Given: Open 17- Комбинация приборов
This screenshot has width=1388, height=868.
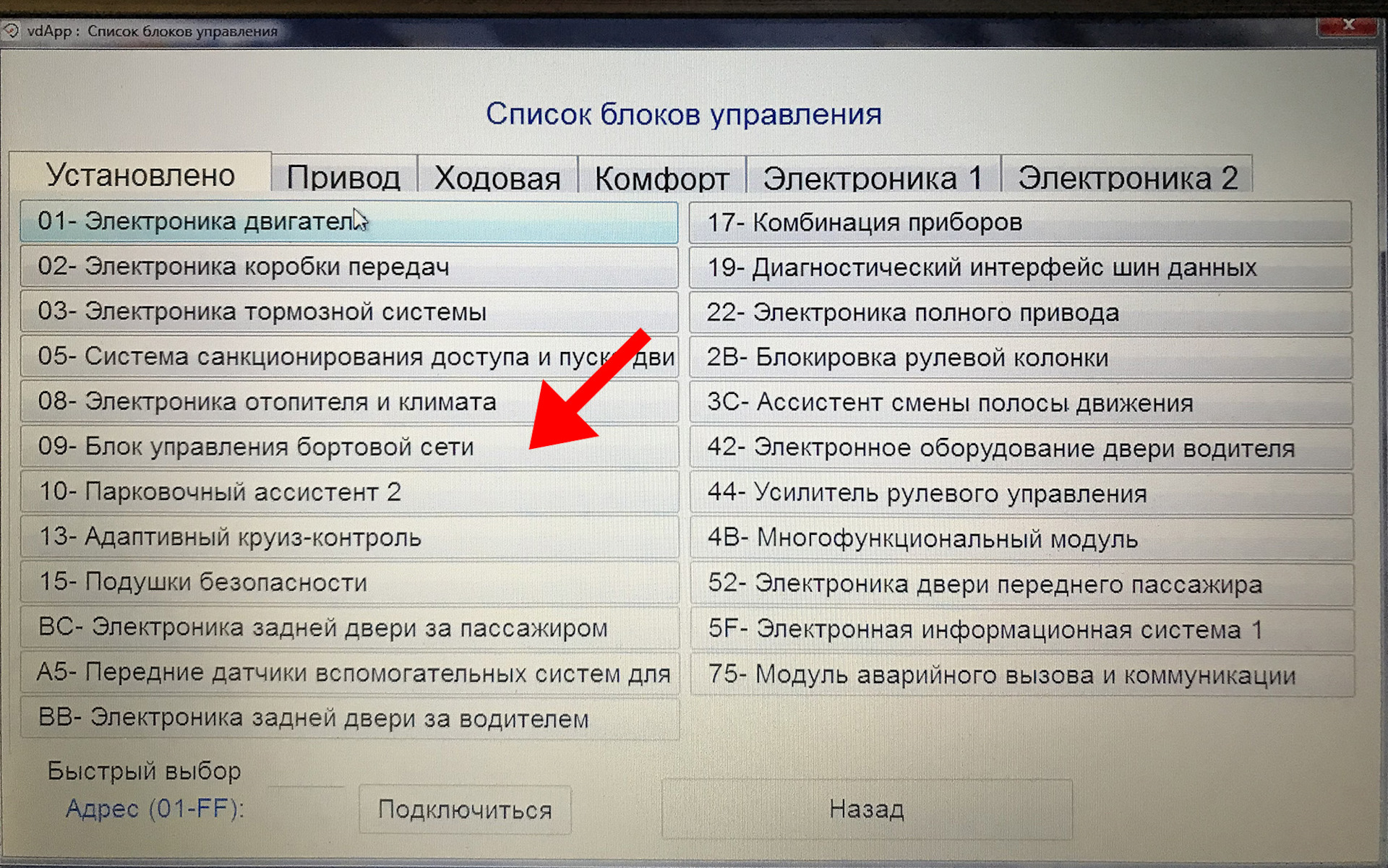Looking at the screenshot, I should (x=1020, y=223).
